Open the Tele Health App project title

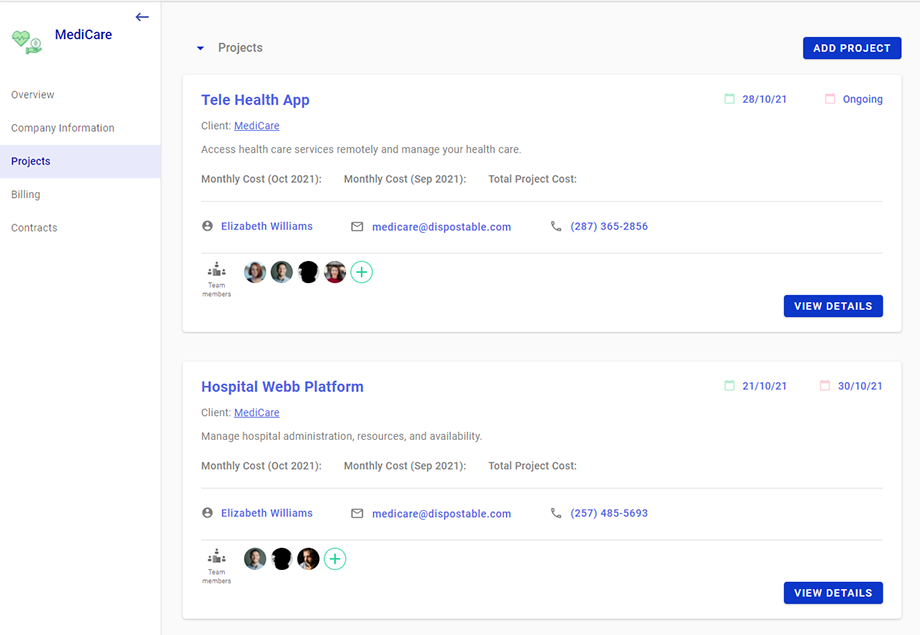[x=255, y=100]
